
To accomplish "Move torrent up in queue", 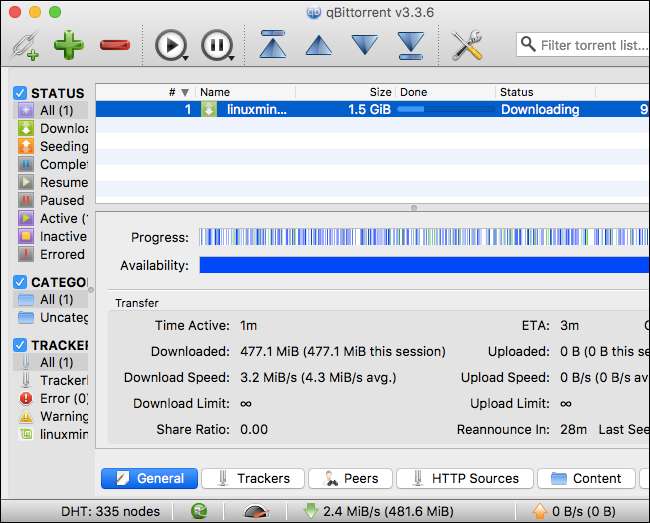I will point(318,45).
